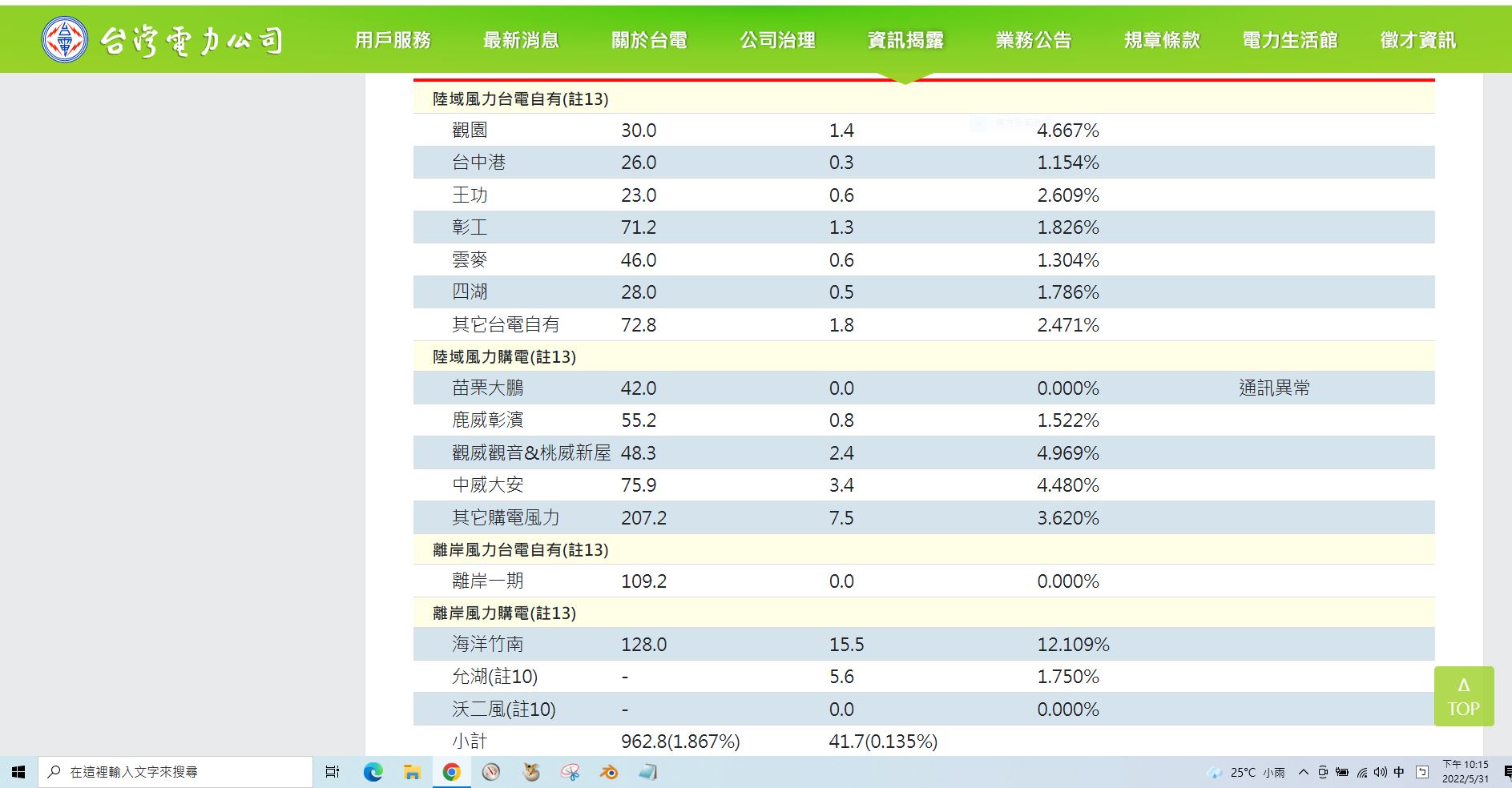Select the 其它購電風力 row label
The height and width of the screenshot is (788, 1512).
[506, 517]
